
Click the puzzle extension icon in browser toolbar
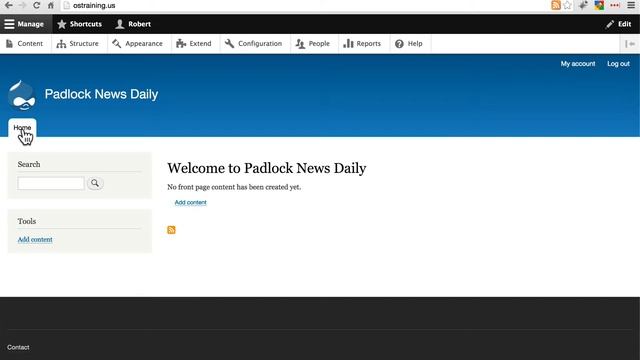click(583, 5)
